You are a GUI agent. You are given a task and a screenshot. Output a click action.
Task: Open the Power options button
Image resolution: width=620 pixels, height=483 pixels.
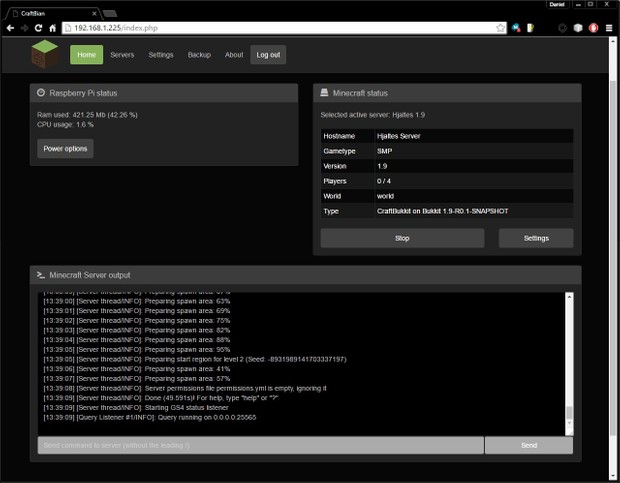click(65, 149)
